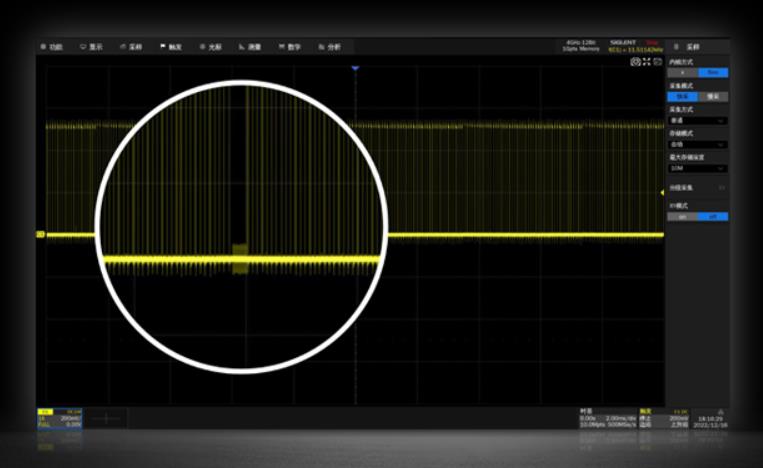The image size is (763, 468).
Task: Expand the 采集方式 acquisition type dropdown
Action: 697,120
